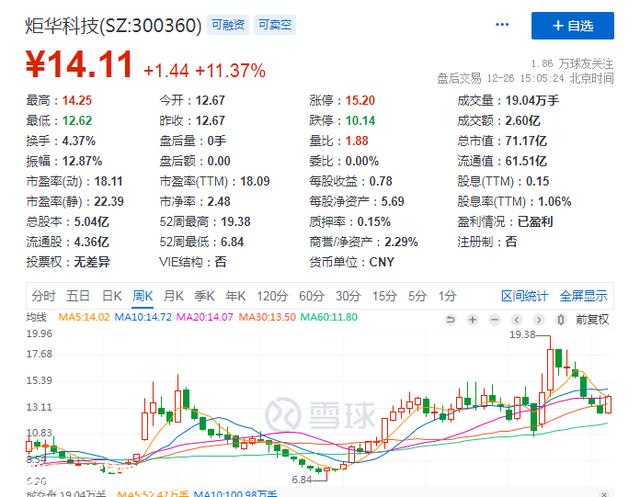Click the 股息率(TTM) value 1.06%
Image resolution: width=640 pixels, height=497 pixels.
coord(554,202)
